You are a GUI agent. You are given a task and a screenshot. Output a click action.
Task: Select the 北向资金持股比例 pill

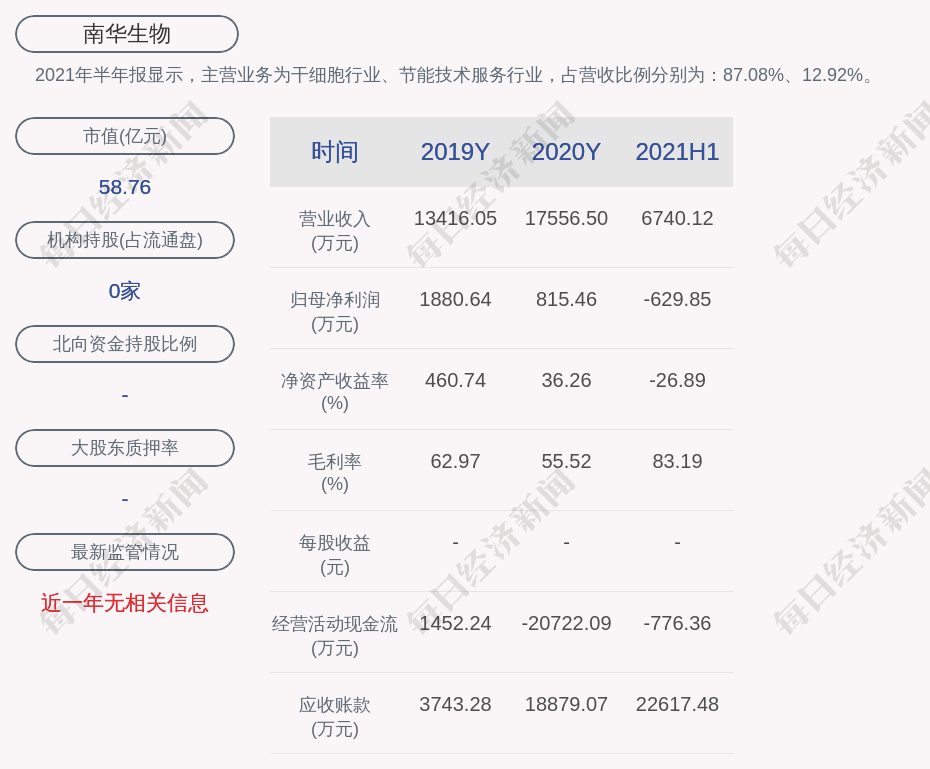(125, 344)
